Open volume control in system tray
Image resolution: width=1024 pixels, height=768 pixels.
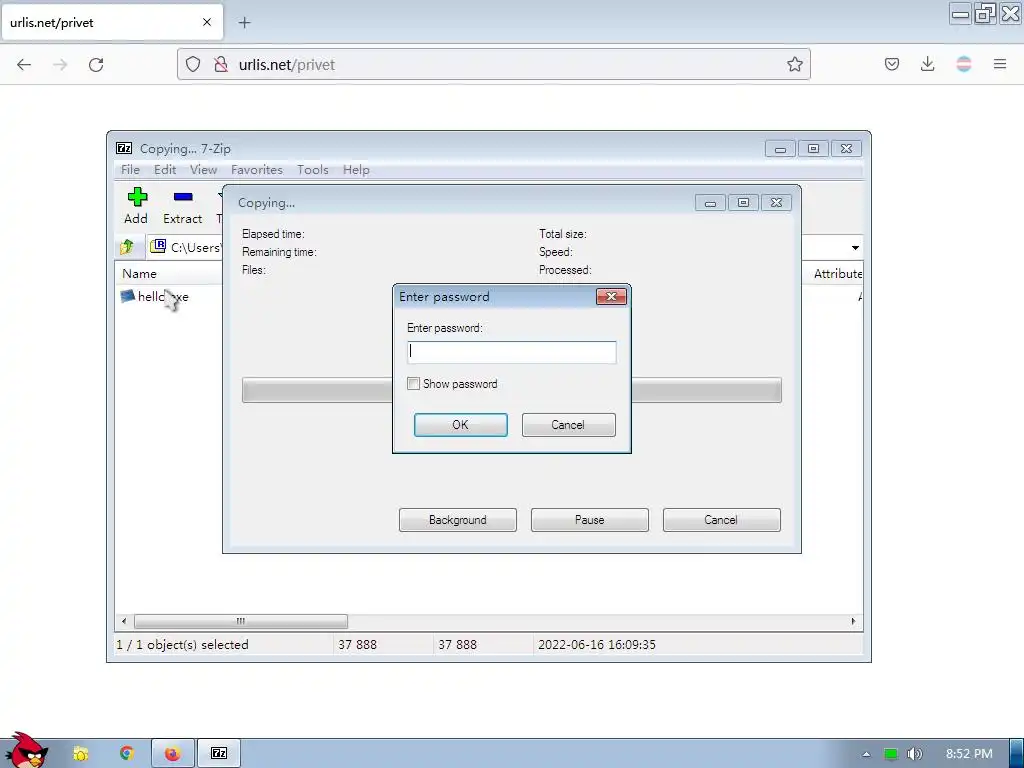914,754
